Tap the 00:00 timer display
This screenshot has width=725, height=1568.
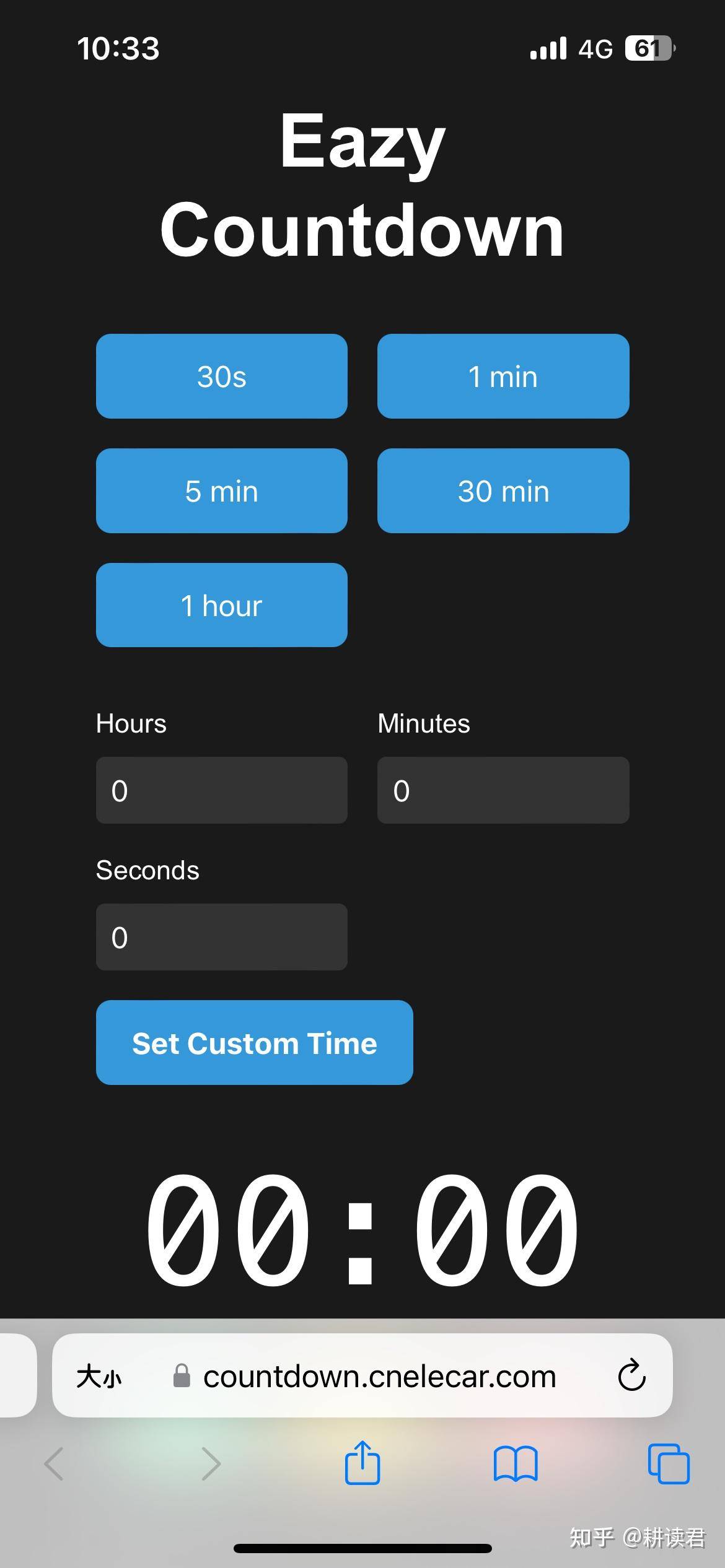click(362, 1229)
